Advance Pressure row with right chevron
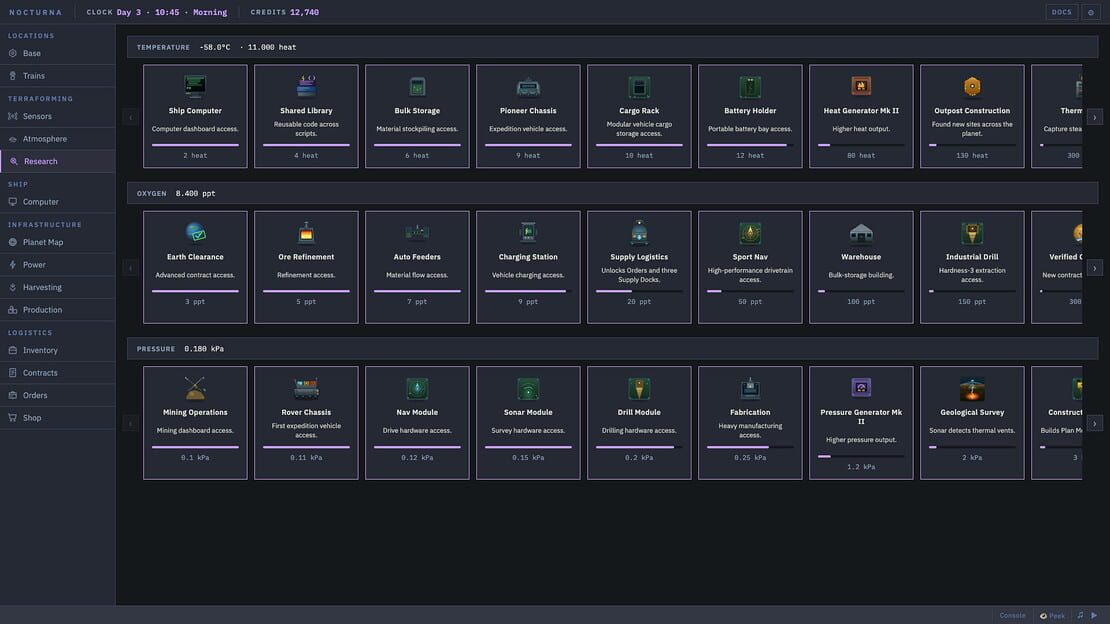The height and width of the screenshot is (624, 1110). coord(1094,424)
